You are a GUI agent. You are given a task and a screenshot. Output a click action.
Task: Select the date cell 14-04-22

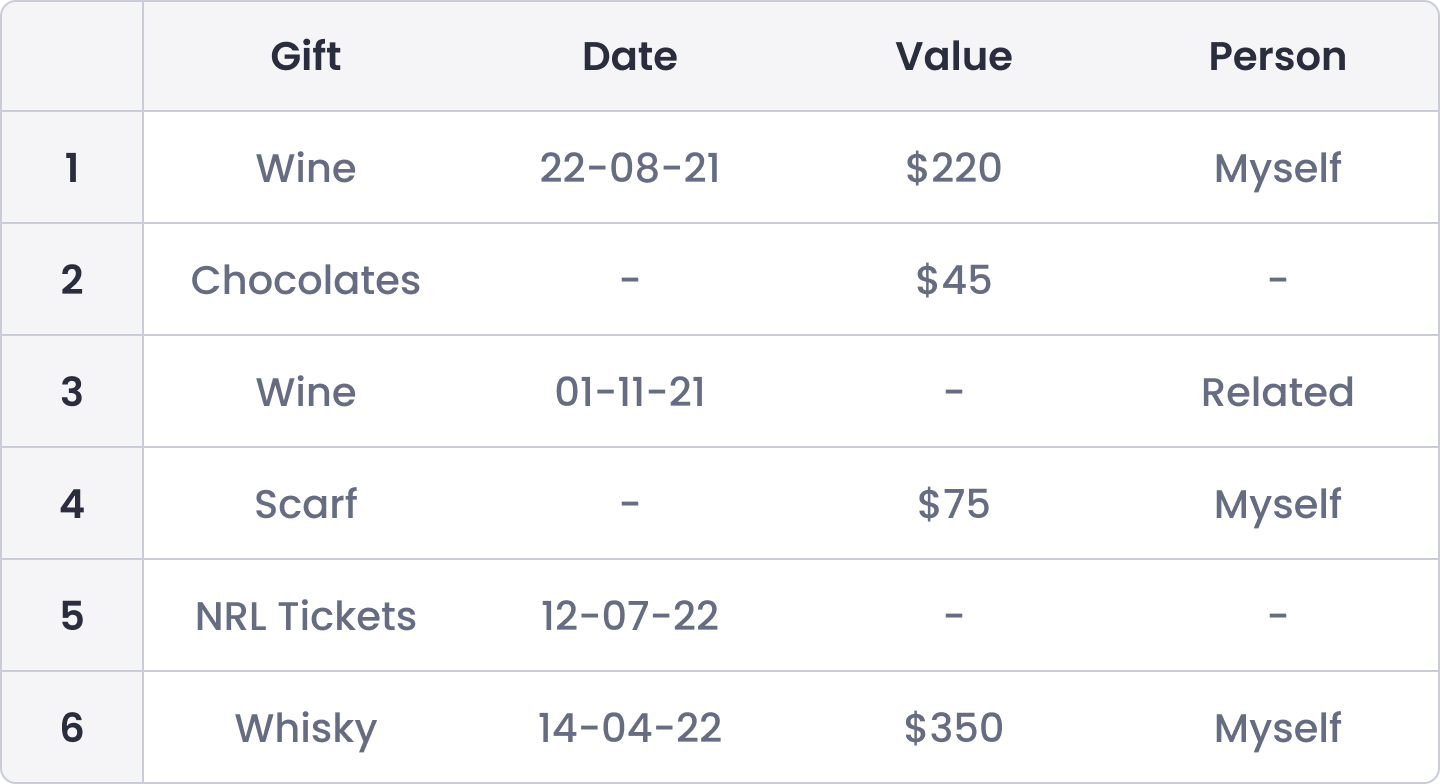pos(630,727)
